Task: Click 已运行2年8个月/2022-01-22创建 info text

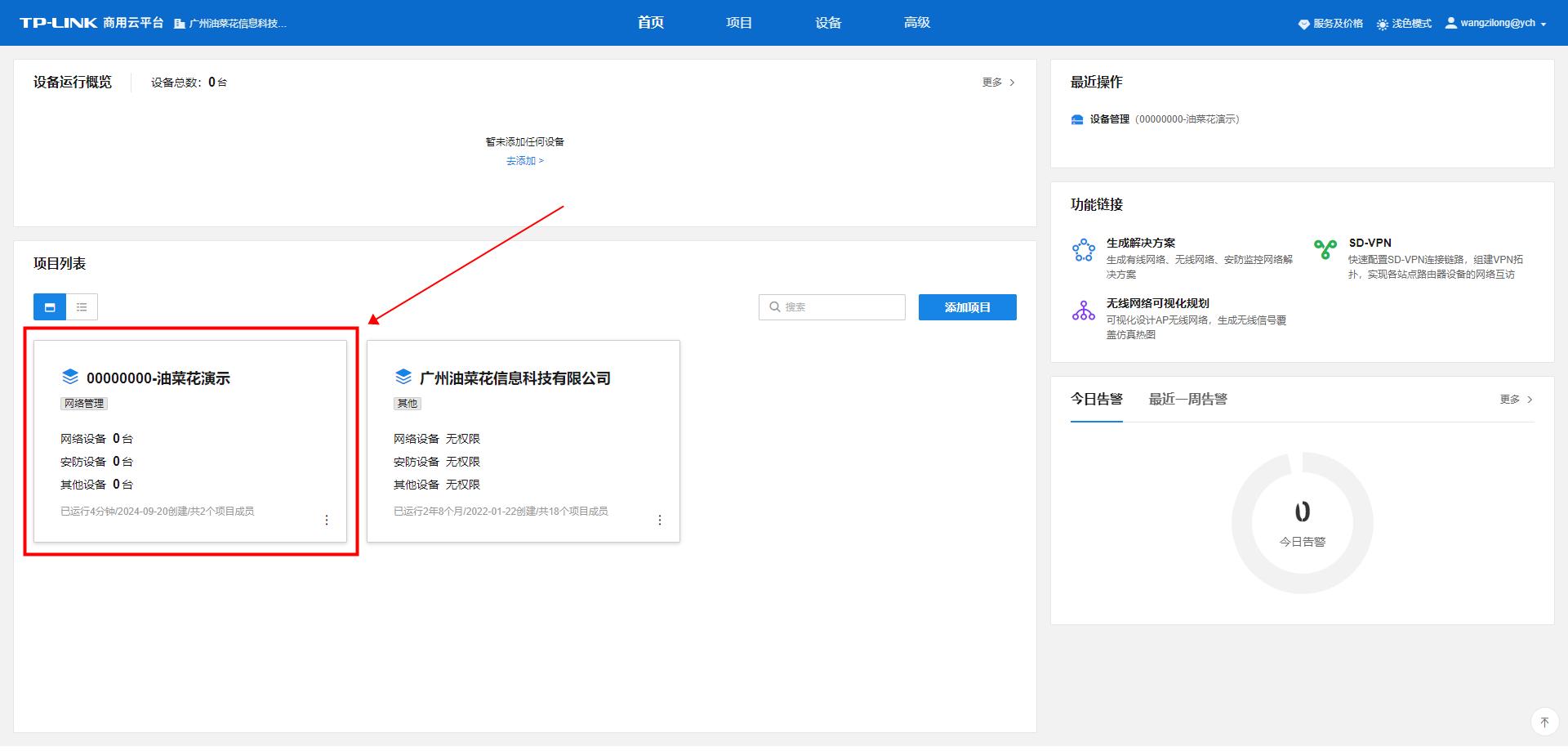Action: [x=501, y=512]
